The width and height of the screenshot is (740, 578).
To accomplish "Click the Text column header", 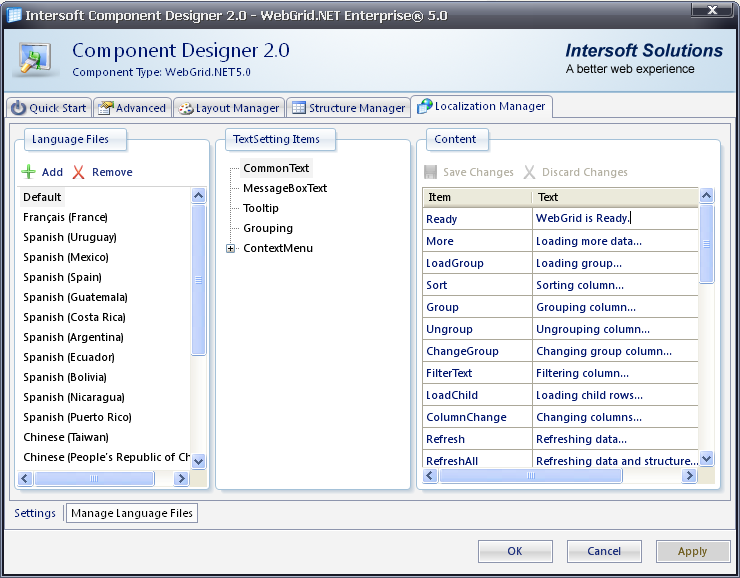I will [x=615, y=197].
